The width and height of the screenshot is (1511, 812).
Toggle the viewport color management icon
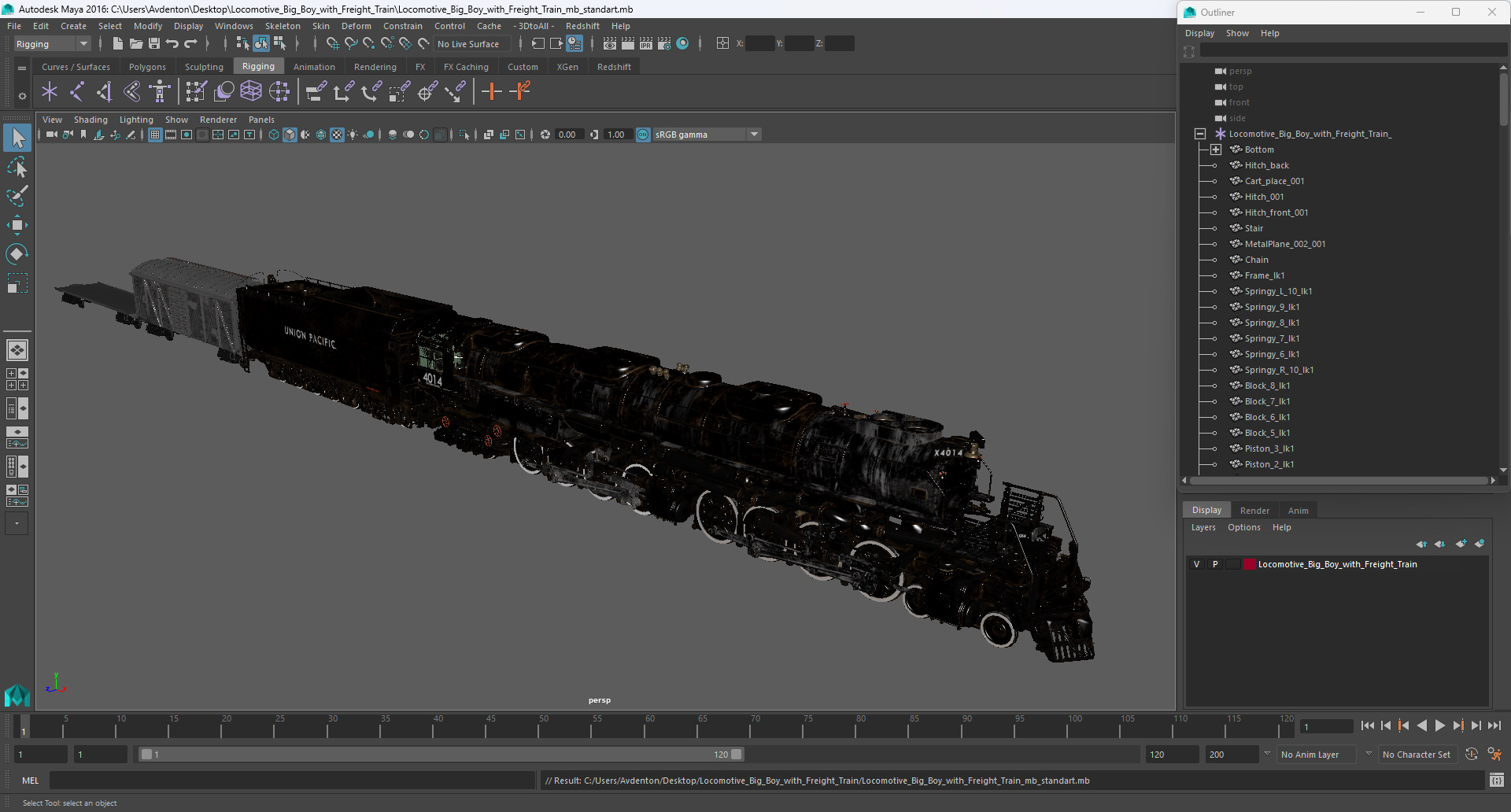point(643,135)
